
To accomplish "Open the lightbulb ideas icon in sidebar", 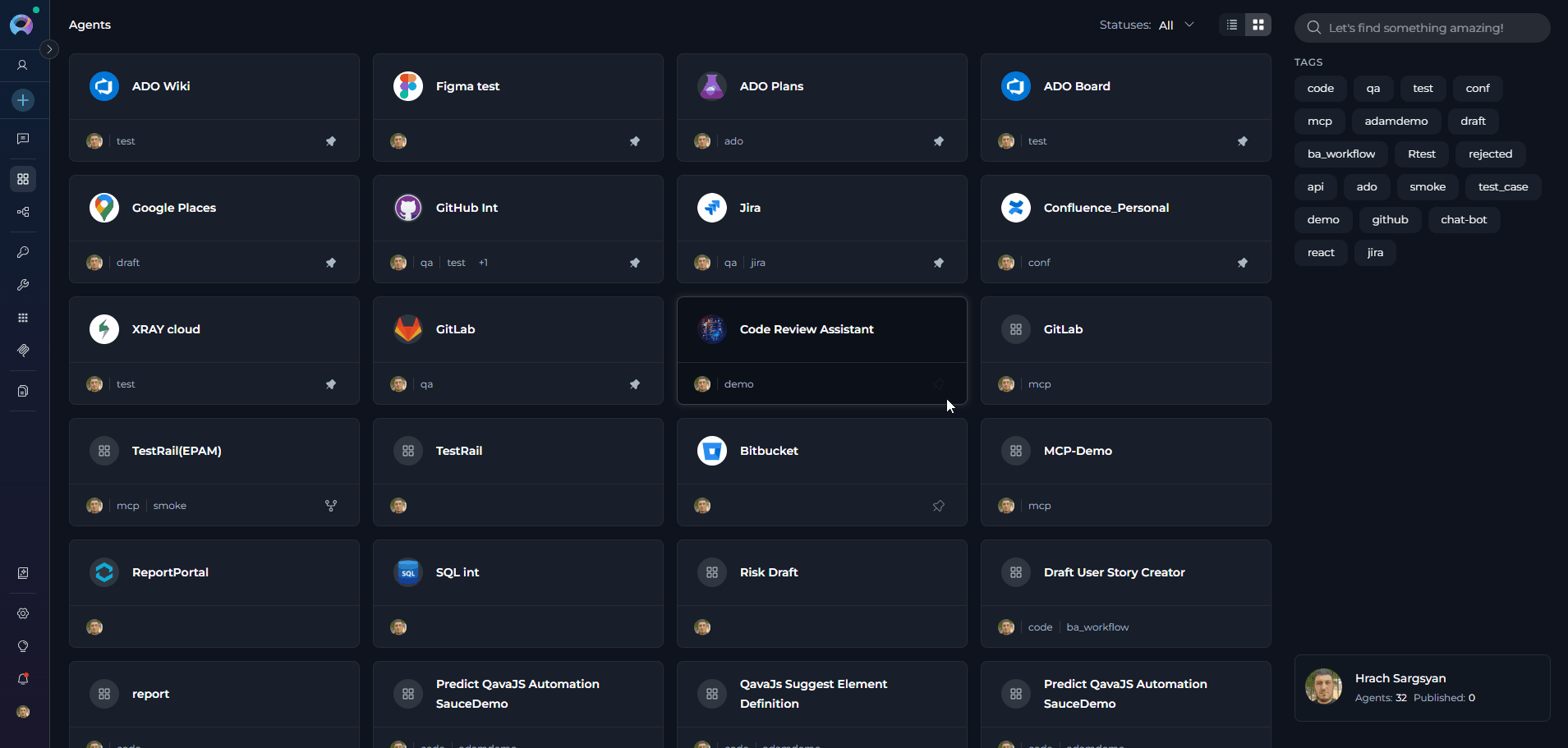I will click(23, 646).
